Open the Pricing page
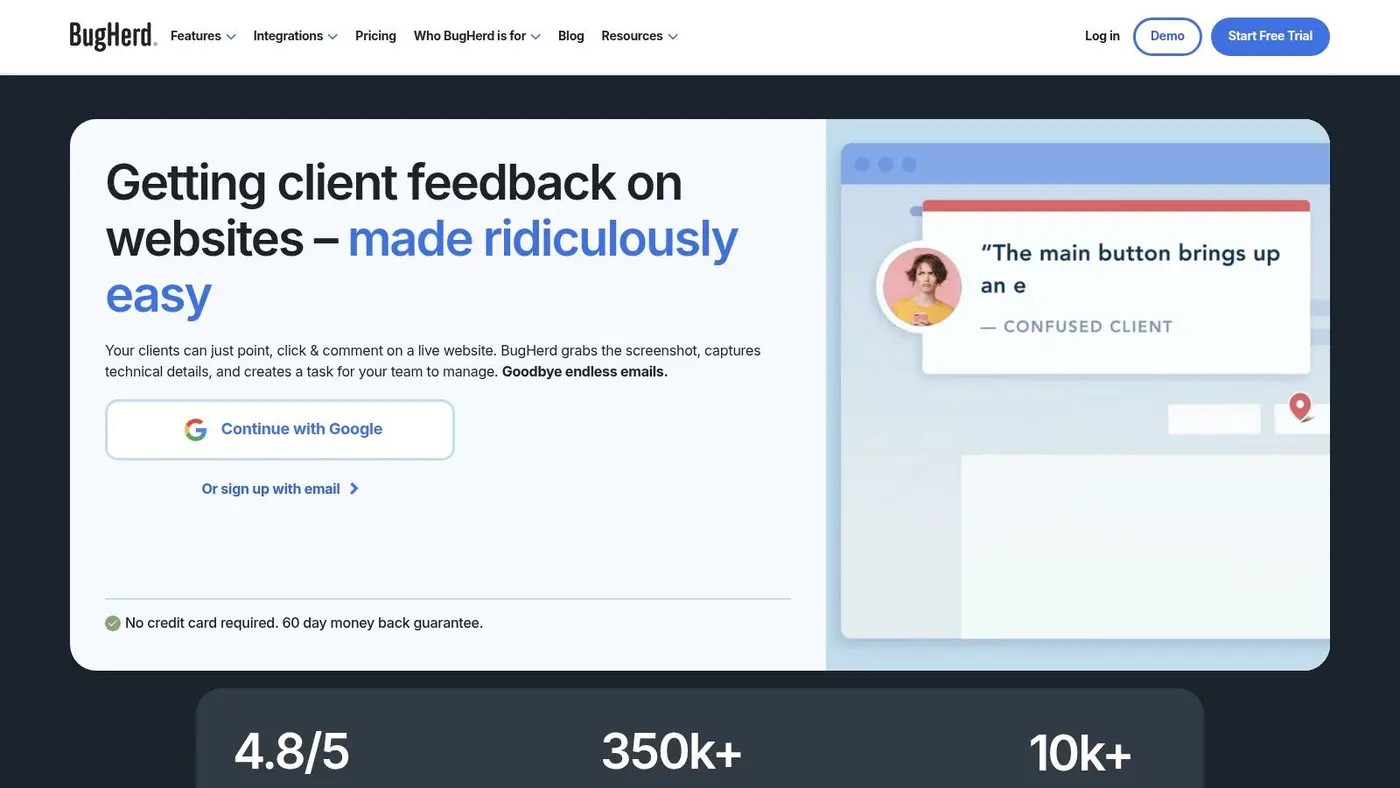Image resolution: width=1400 pixels, height=788 pixels. [376, 36]
